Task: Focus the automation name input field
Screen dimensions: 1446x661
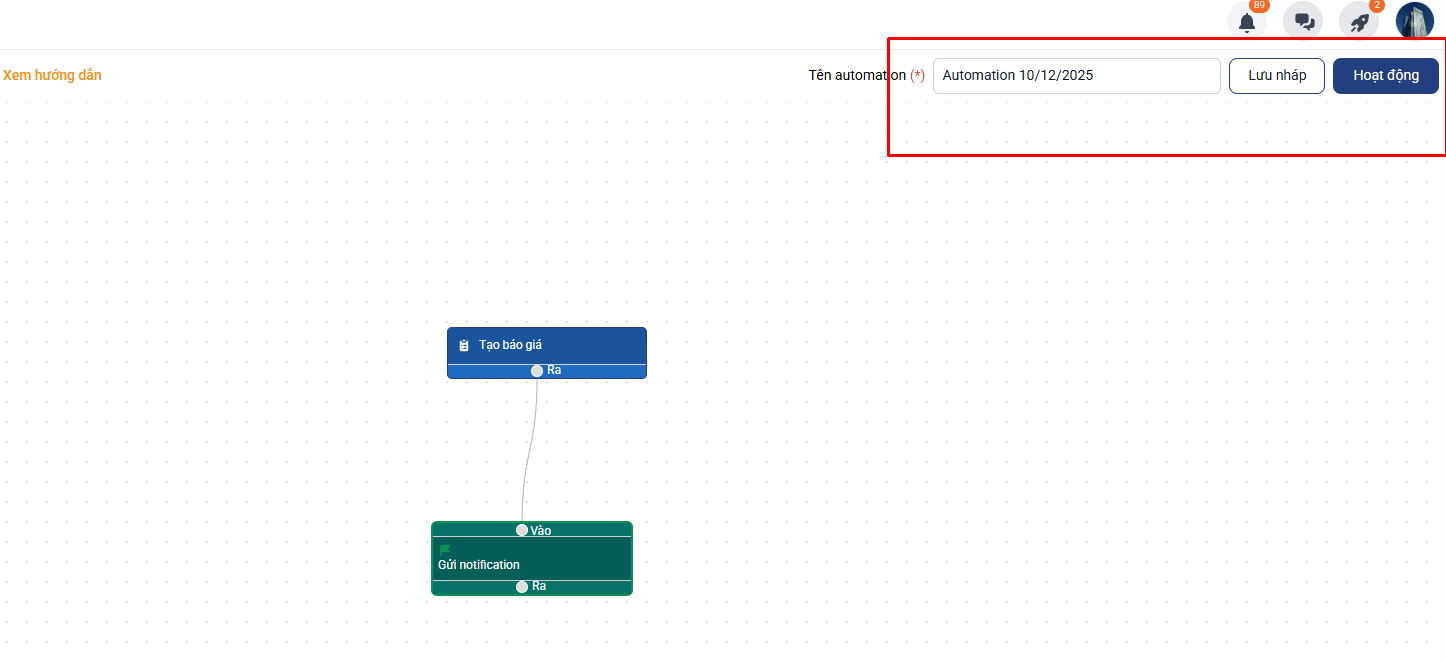Action: pyautogui.click(x=1076, y=76)
